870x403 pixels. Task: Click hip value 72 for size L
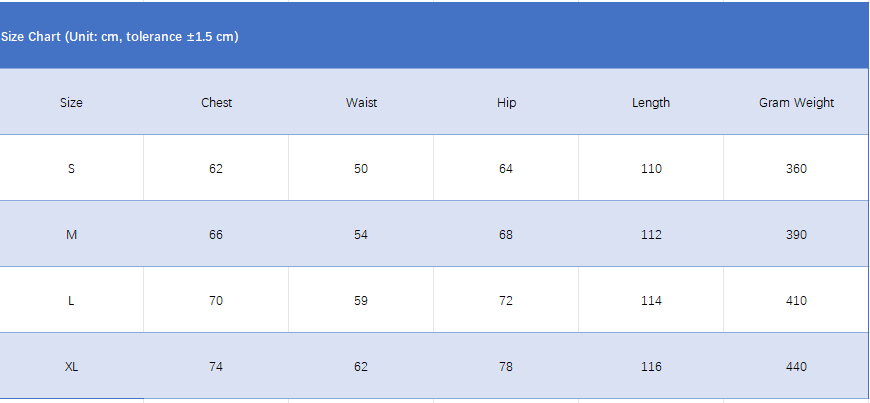coord(506,301)
